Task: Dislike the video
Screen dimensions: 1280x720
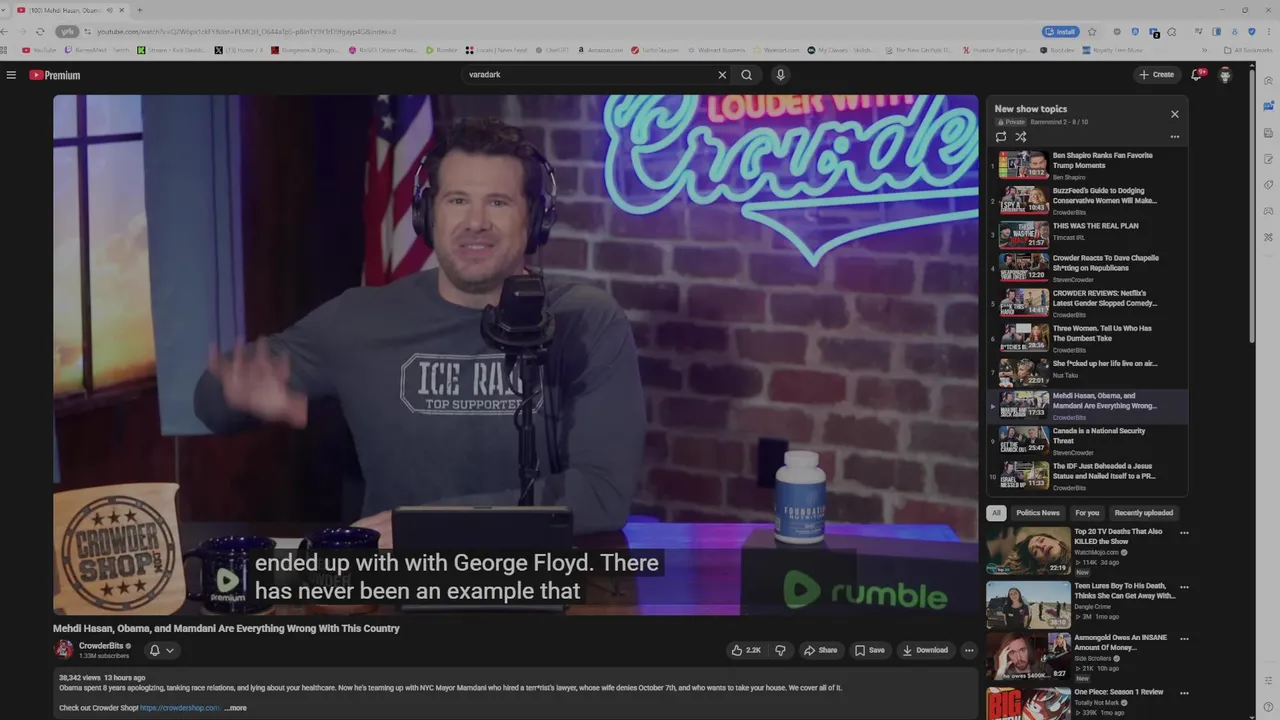Action: click(780, 650)
